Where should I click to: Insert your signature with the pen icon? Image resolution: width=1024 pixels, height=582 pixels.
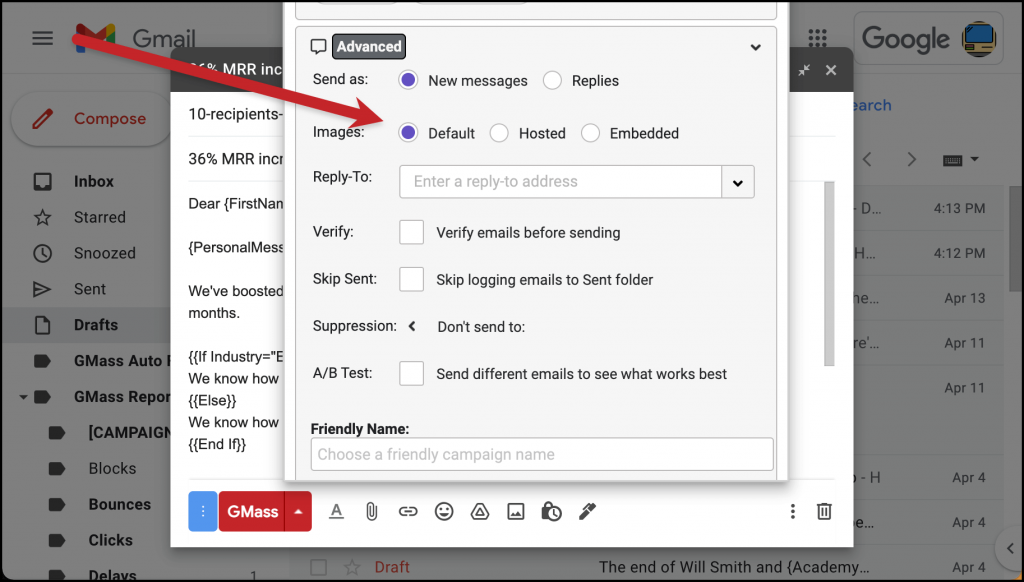coord(587,511)
